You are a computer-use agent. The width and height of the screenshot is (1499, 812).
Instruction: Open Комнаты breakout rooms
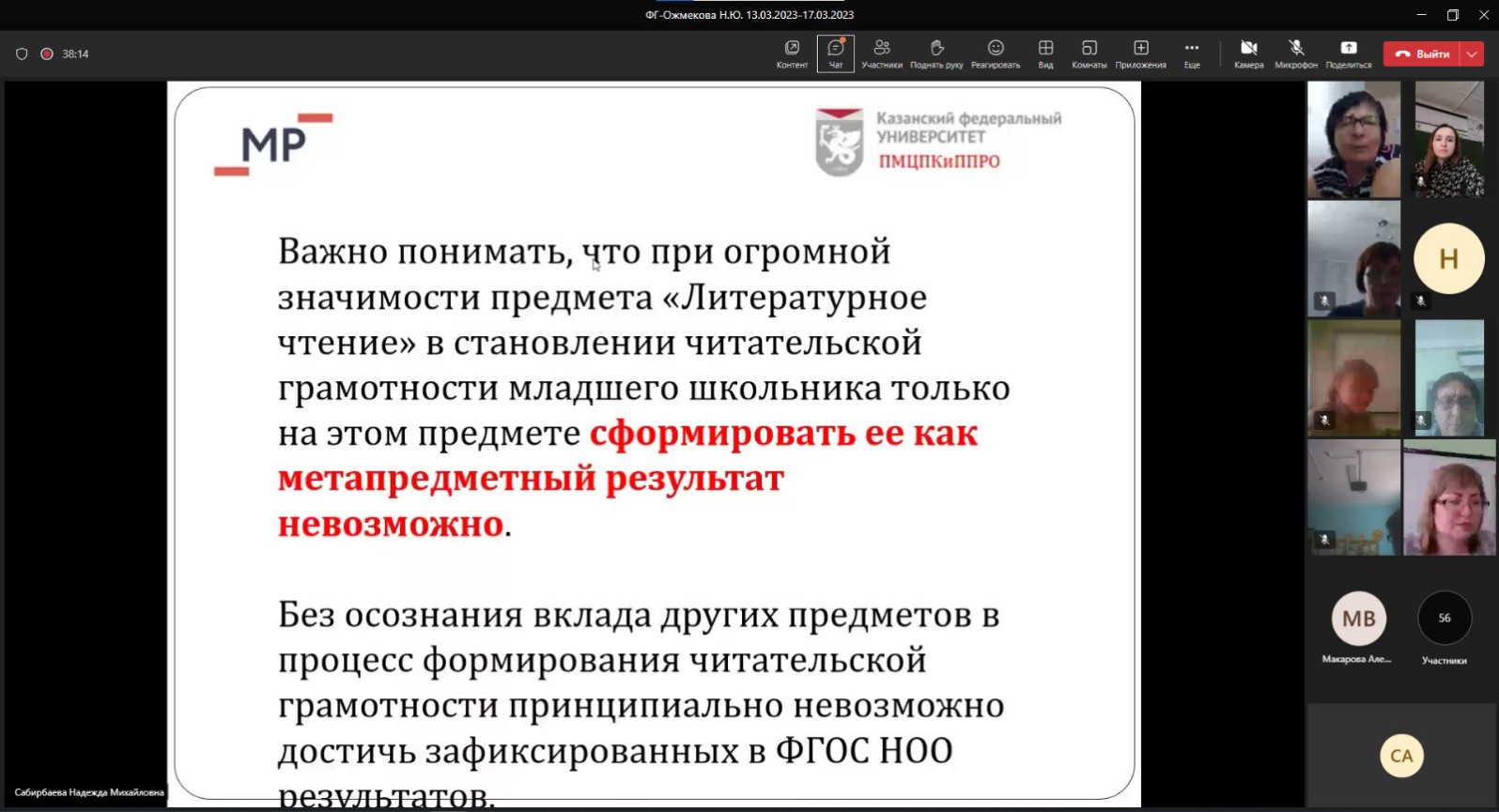click(x=1089, y=54)
